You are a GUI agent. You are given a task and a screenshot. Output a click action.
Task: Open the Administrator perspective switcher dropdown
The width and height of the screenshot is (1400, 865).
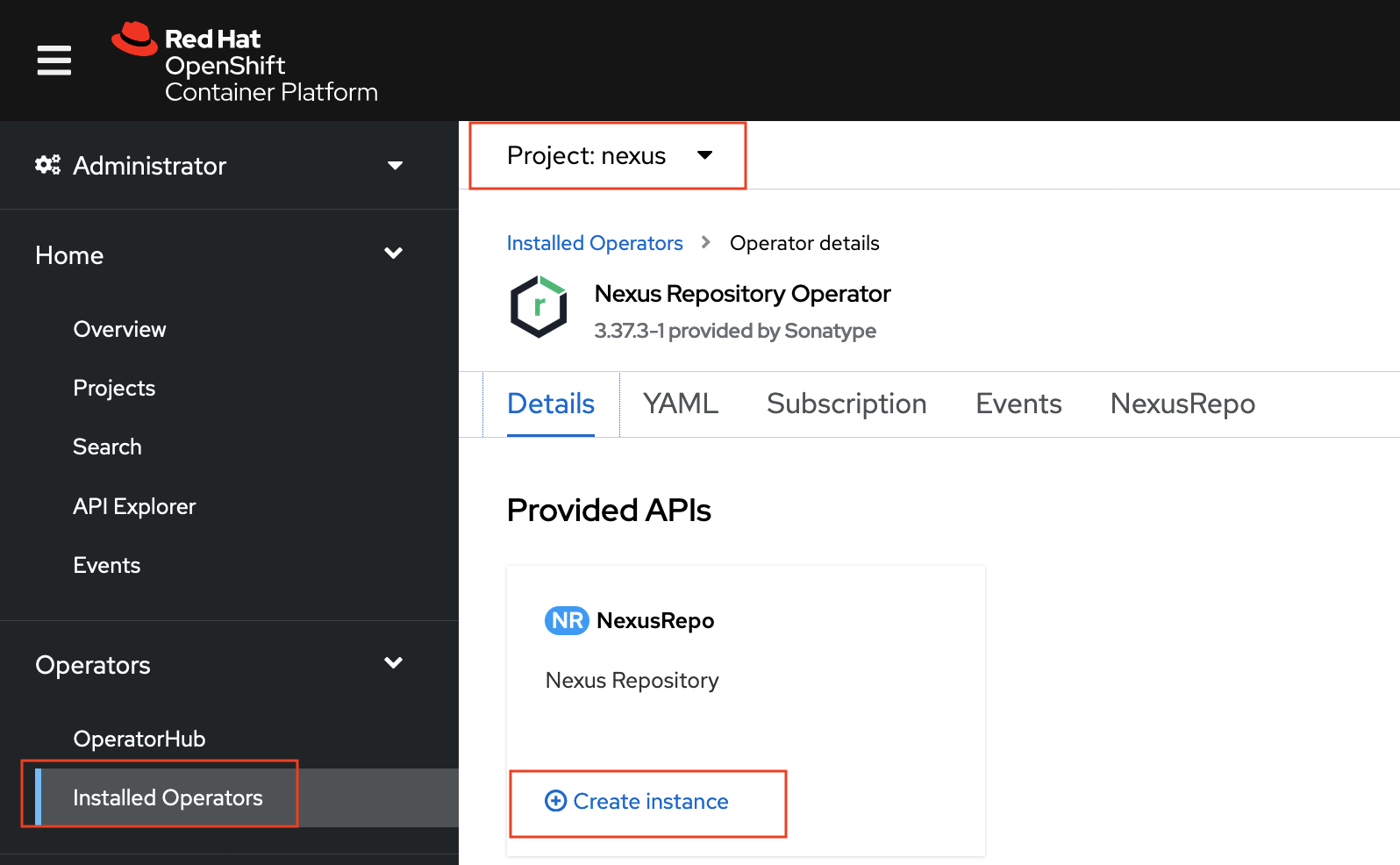tap(395, 165)
